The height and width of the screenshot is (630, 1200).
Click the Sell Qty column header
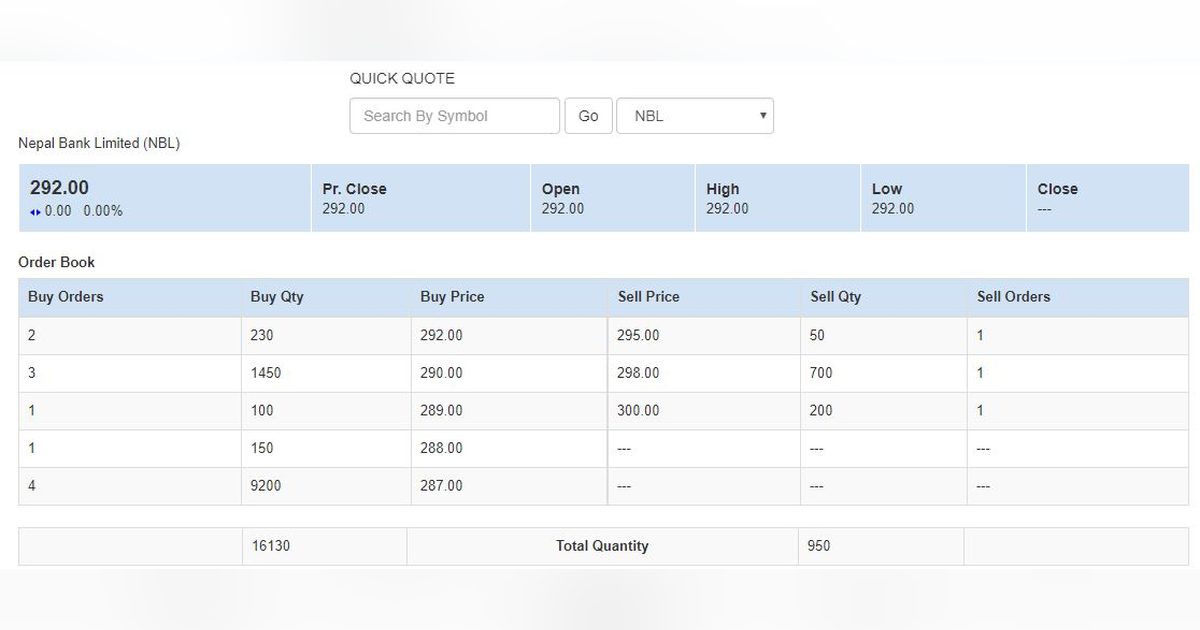pos(835,297)
